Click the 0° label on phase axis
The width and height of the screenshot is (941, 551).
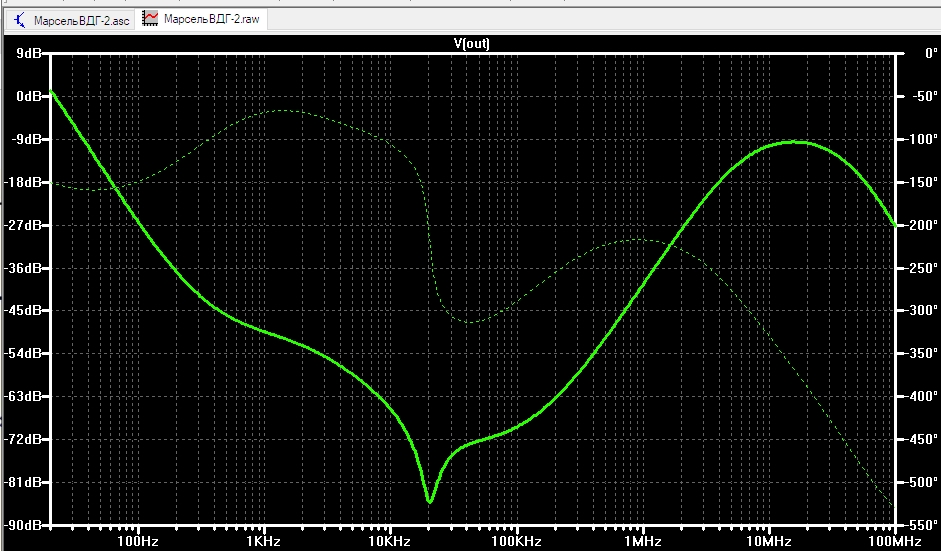(x=931, y=53)
